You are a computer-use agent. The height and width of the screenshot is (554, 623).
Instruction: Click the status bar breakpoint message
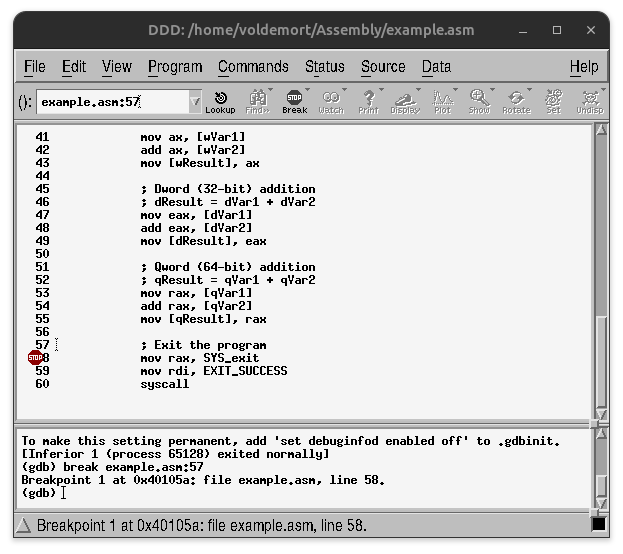click(x=201, y=525)
